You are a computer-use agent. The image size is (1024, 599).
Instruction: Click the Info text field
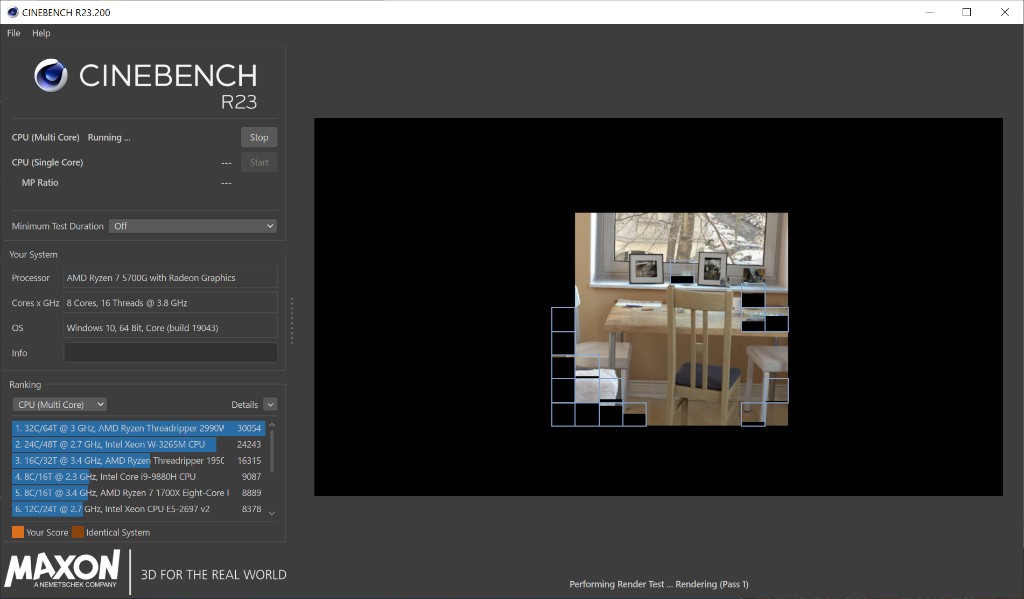click(x=170, y=353)
